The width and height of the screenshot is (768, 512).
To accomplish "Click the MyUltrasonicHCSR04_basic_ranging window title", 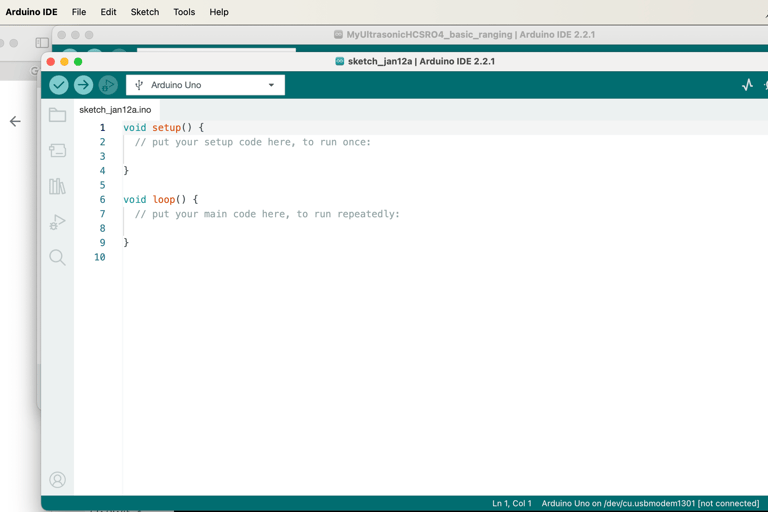I will (471, 35).
